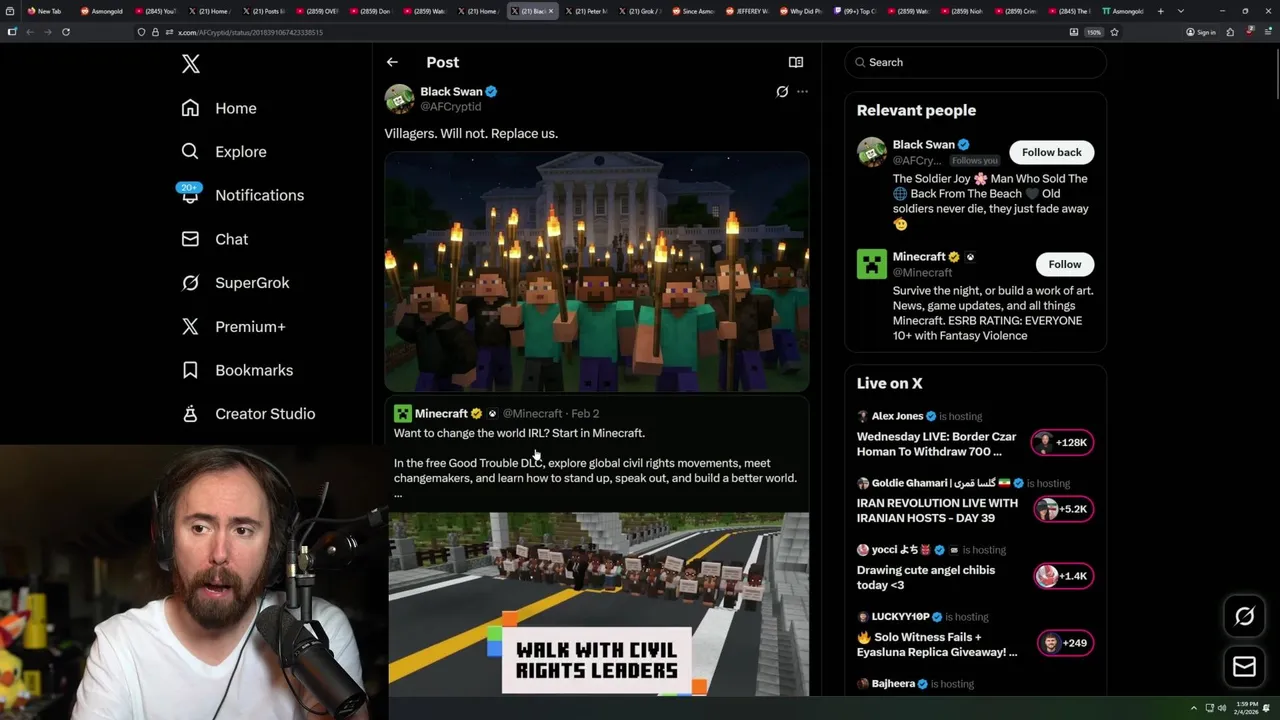Open Black Swan in Relevant people
The image size is (1280, 720).
click(x=923, y=144)
